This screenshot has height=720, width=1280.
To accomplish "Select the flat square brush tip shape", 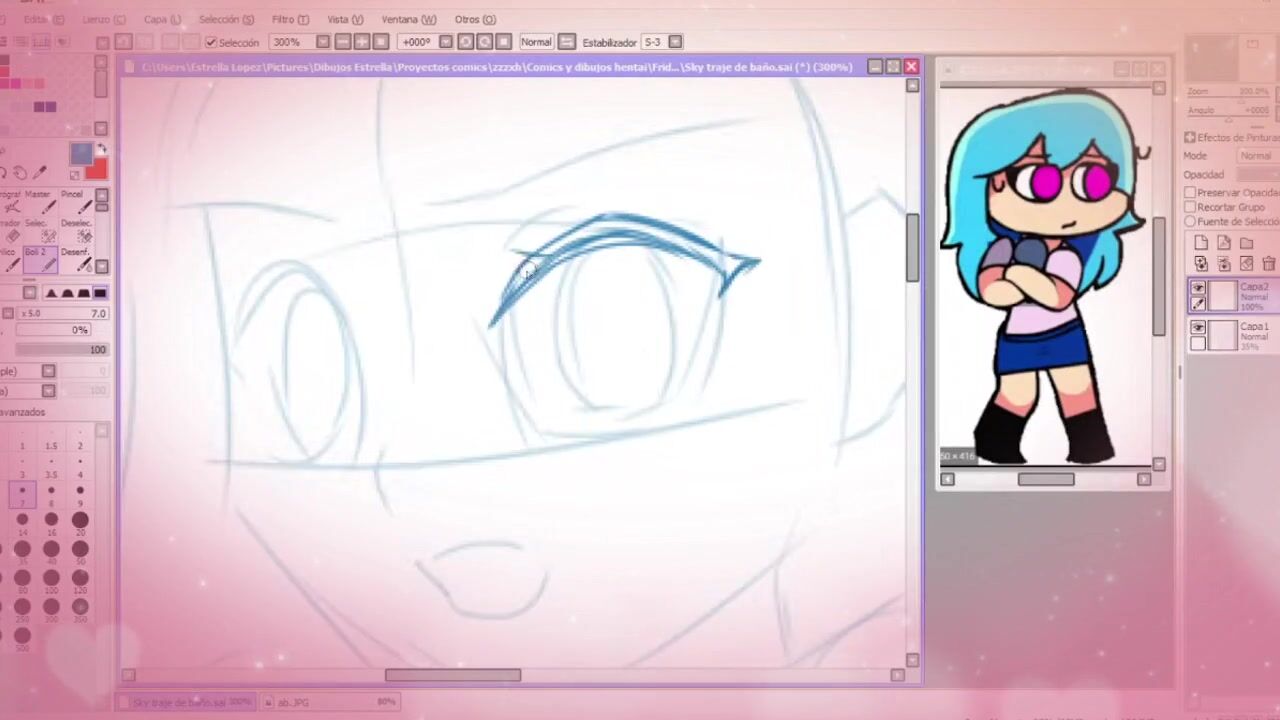I will coord(100,293).
